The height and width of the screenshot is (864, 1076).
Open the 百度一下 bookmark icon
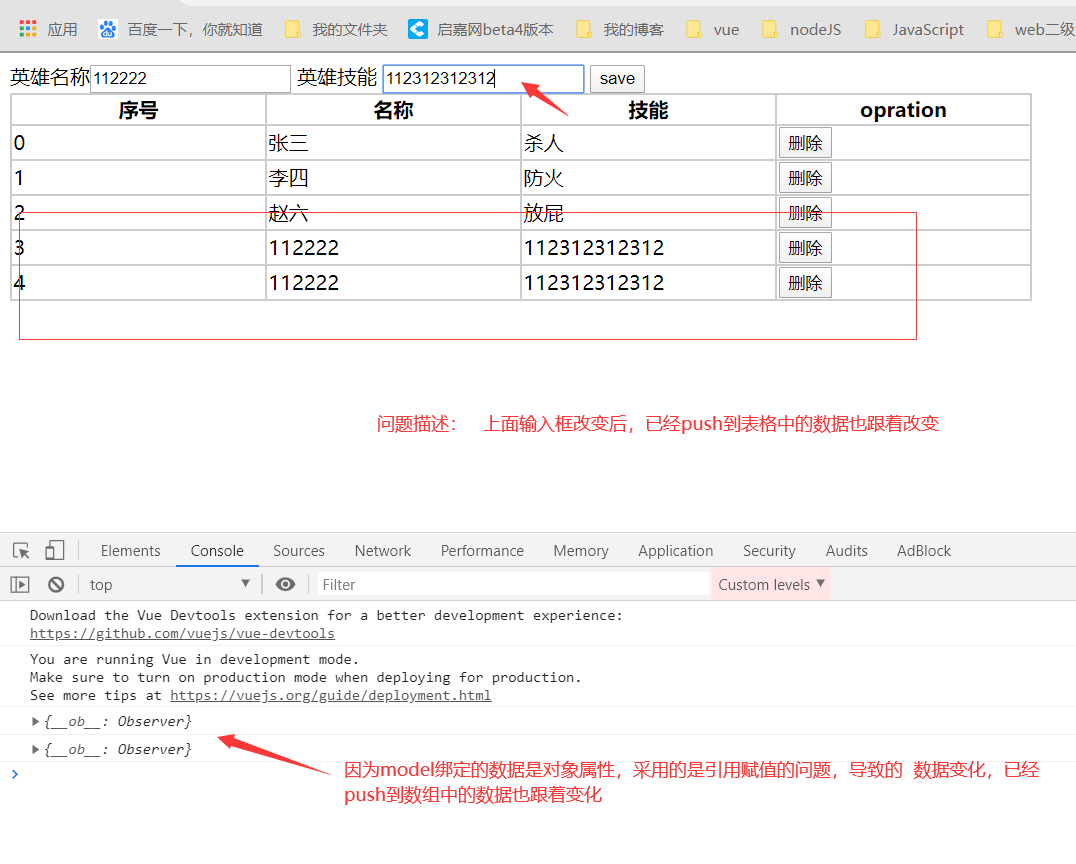click(108, 30)
